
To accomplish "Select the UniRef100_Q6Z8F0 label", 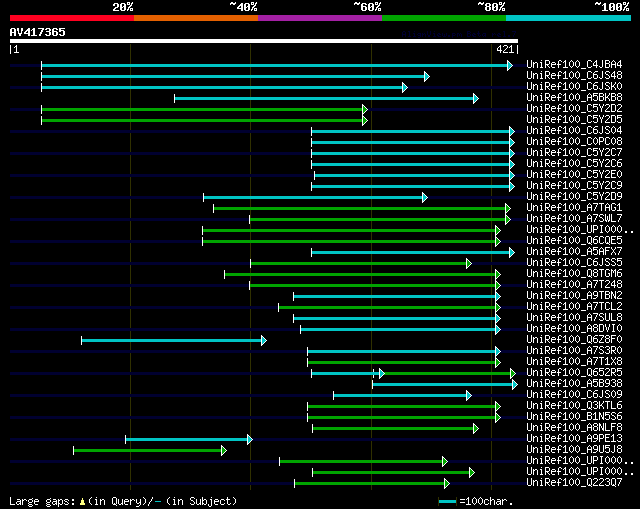I will click(x=574, y=340).
